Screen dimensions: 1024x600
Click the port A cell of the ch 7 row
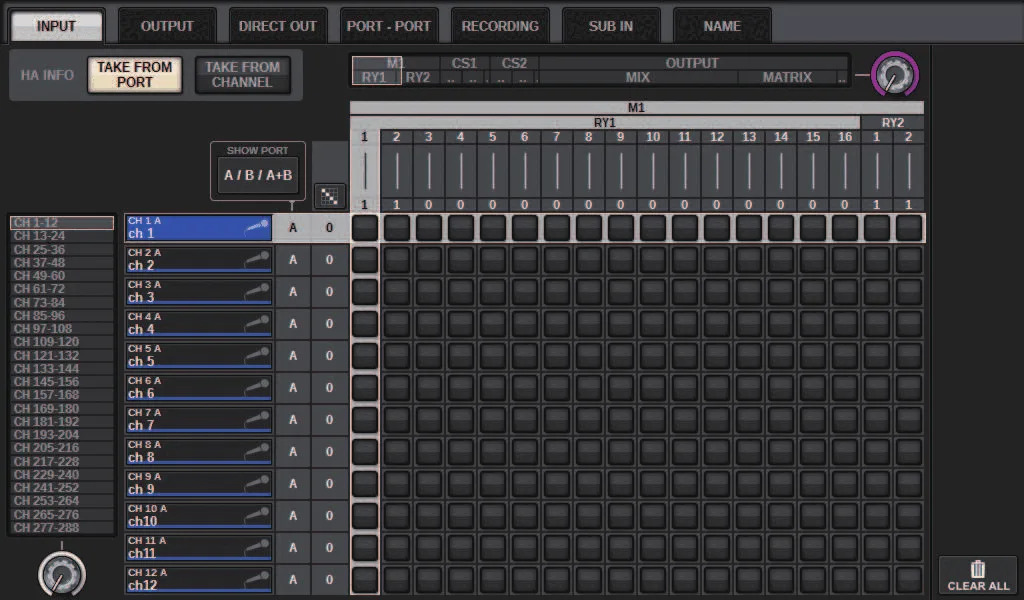pos(293,420)
